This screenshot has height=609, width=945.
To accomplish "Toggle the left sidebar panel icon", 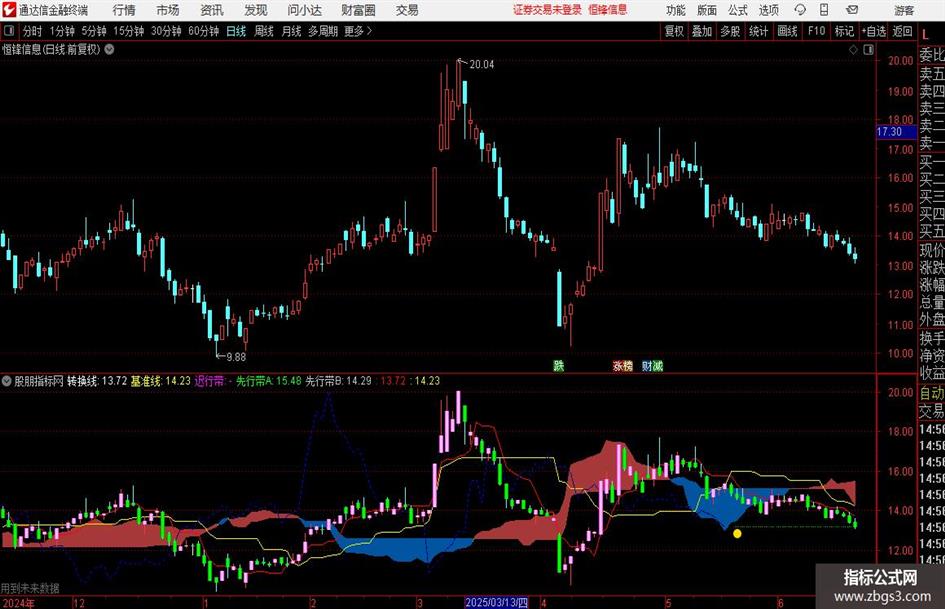I will [x=9, y=31].
